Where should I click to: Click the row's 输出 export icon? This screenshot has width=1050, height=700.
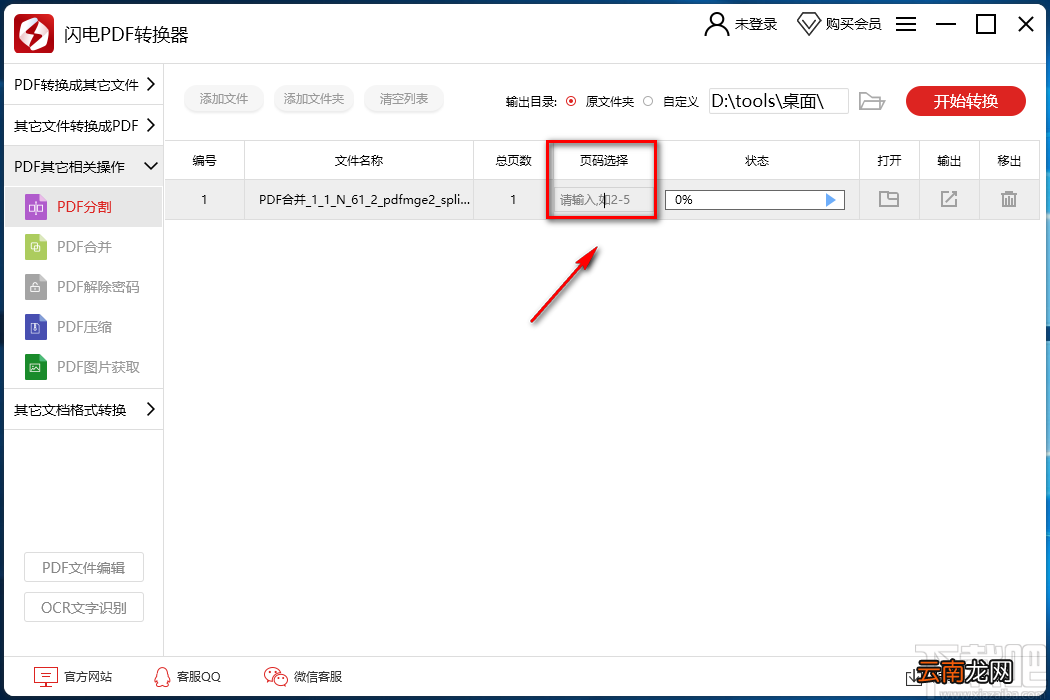pos(949,199)
